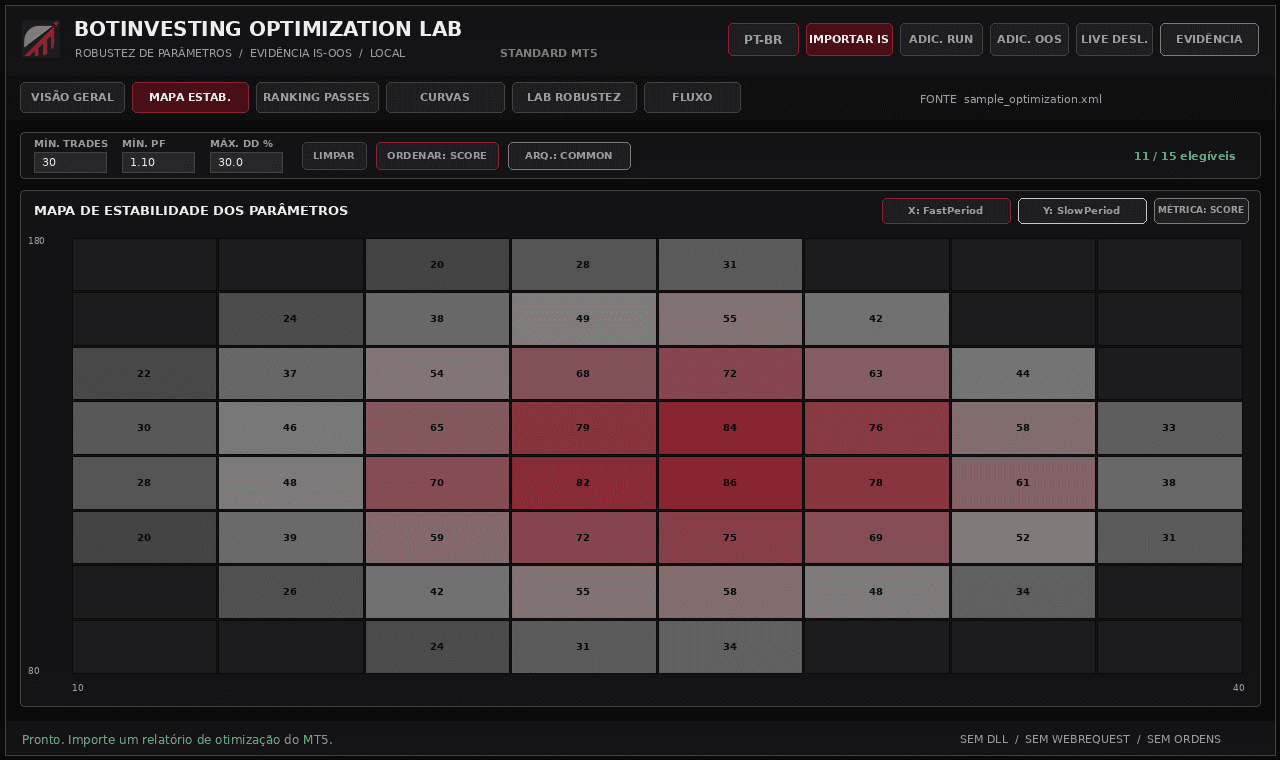Select heatmap cell with score 82

583,483
